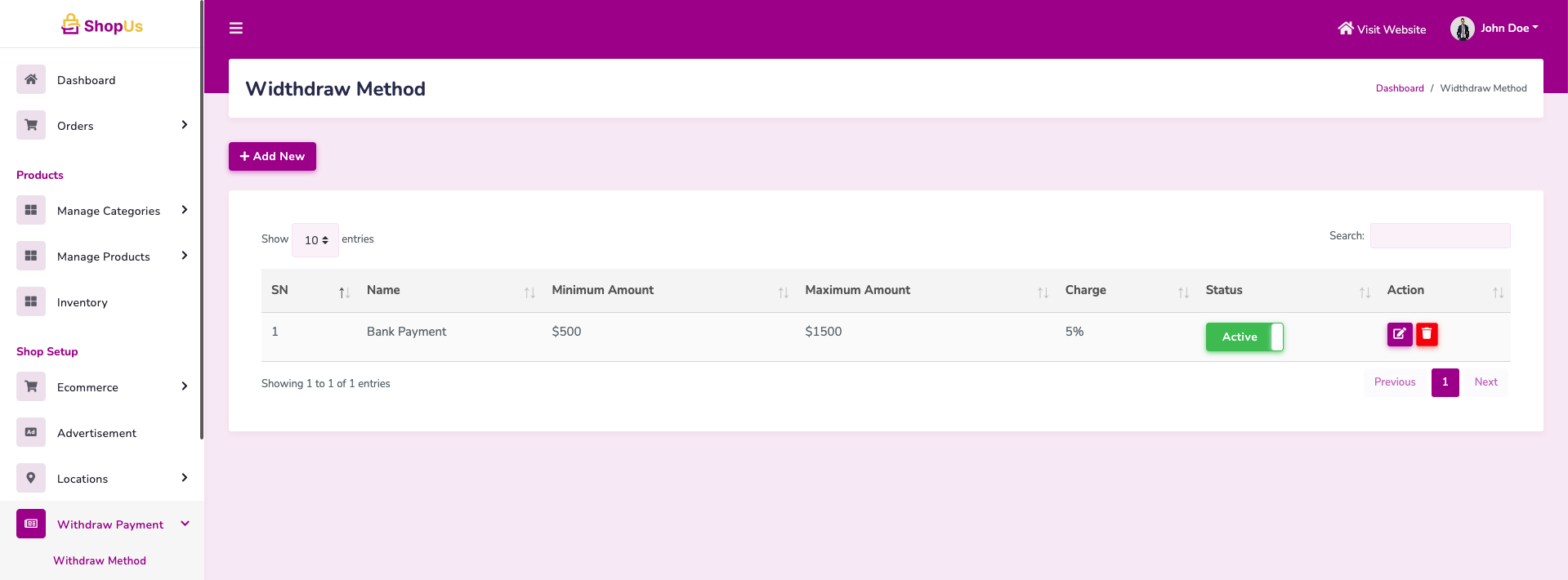Click the Add New button
This screenshot has width=1568, height=580.
click(272, 156)
